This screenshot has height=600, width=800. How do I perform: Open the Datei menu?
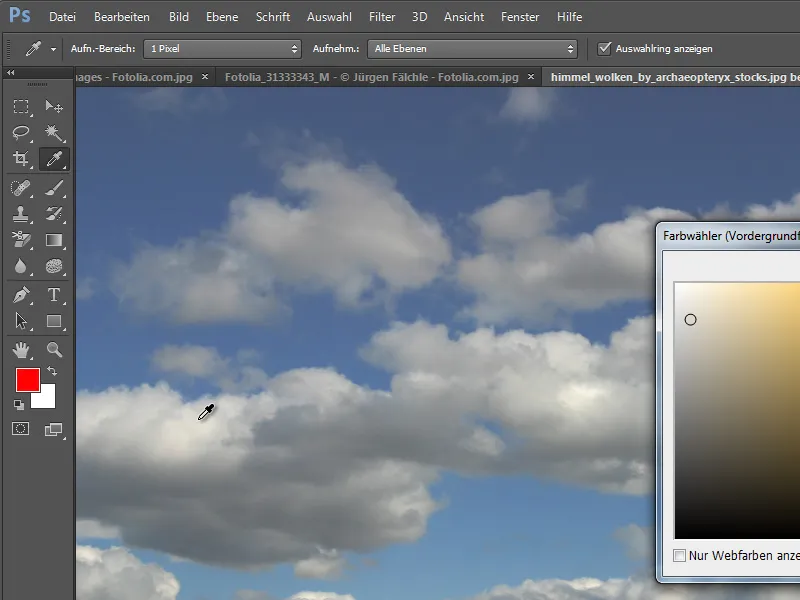(62, 17)
